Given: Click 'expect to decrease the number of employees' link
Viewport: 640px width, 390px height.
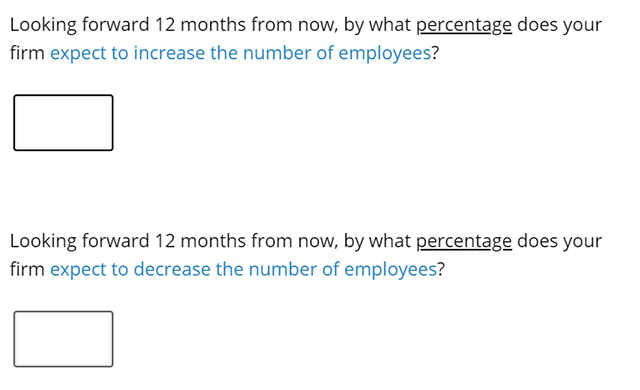Looking at the screenshot, I should coord(243,270).
